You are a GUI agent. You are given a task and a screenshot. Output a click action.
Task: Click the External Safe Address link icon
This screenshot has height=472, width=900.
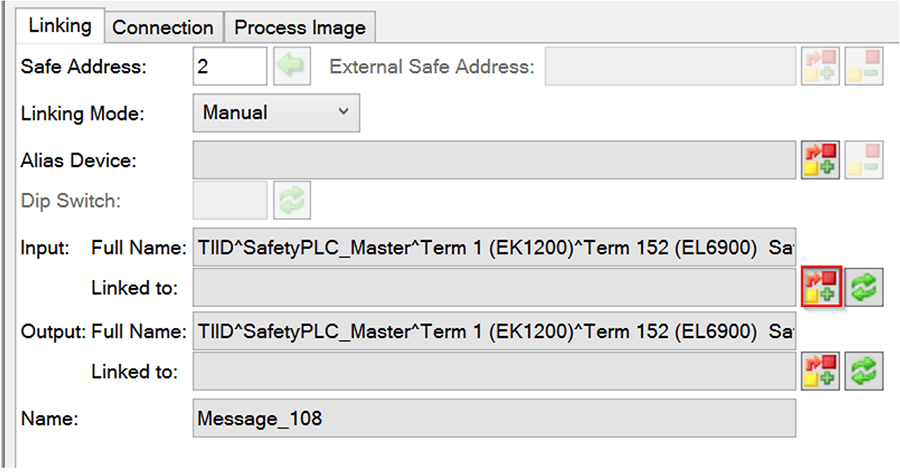pyautogui.click(x=820, y=67)
